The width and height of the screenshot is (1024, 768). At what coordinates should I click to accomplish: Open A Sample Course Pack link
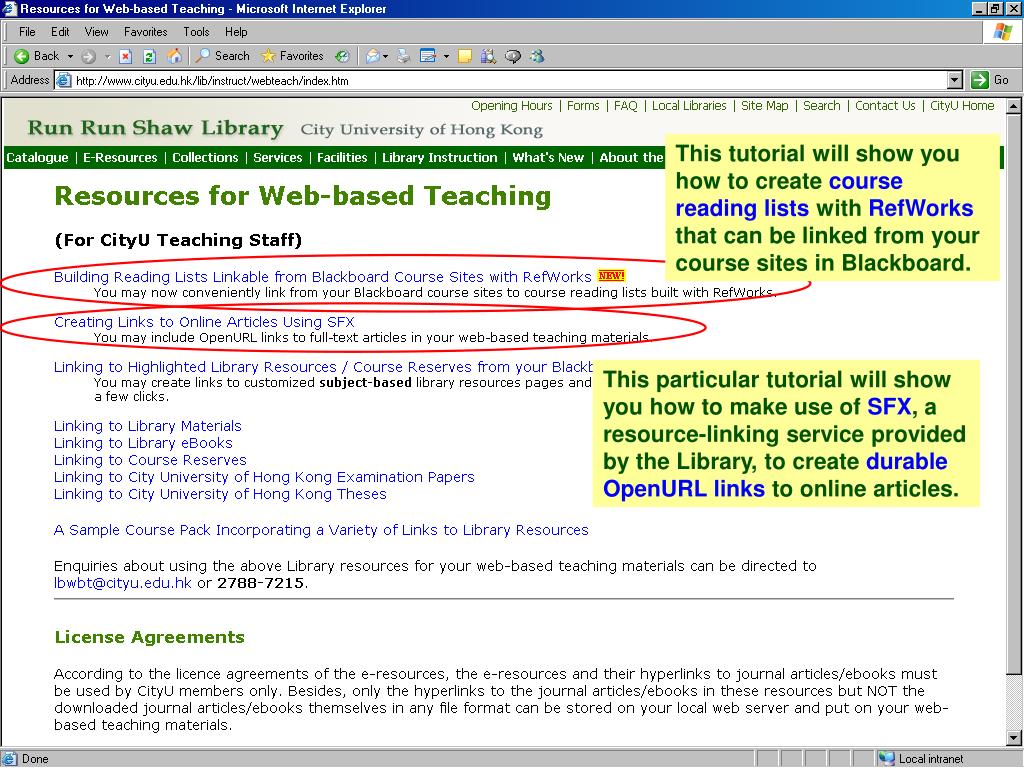(321, 530)
